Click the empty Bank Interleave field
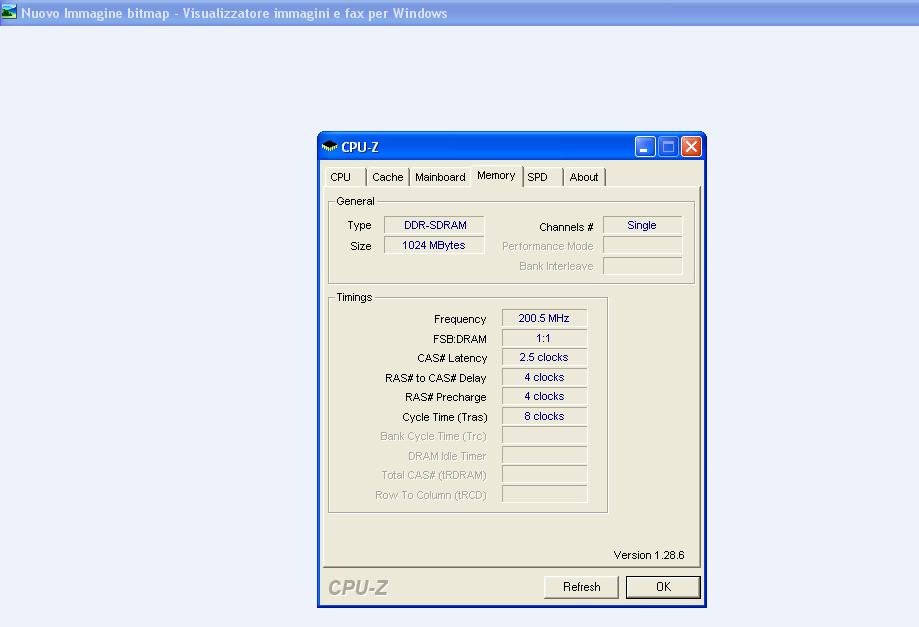Screen dimensions: 919x627 [x=642, y=265]
